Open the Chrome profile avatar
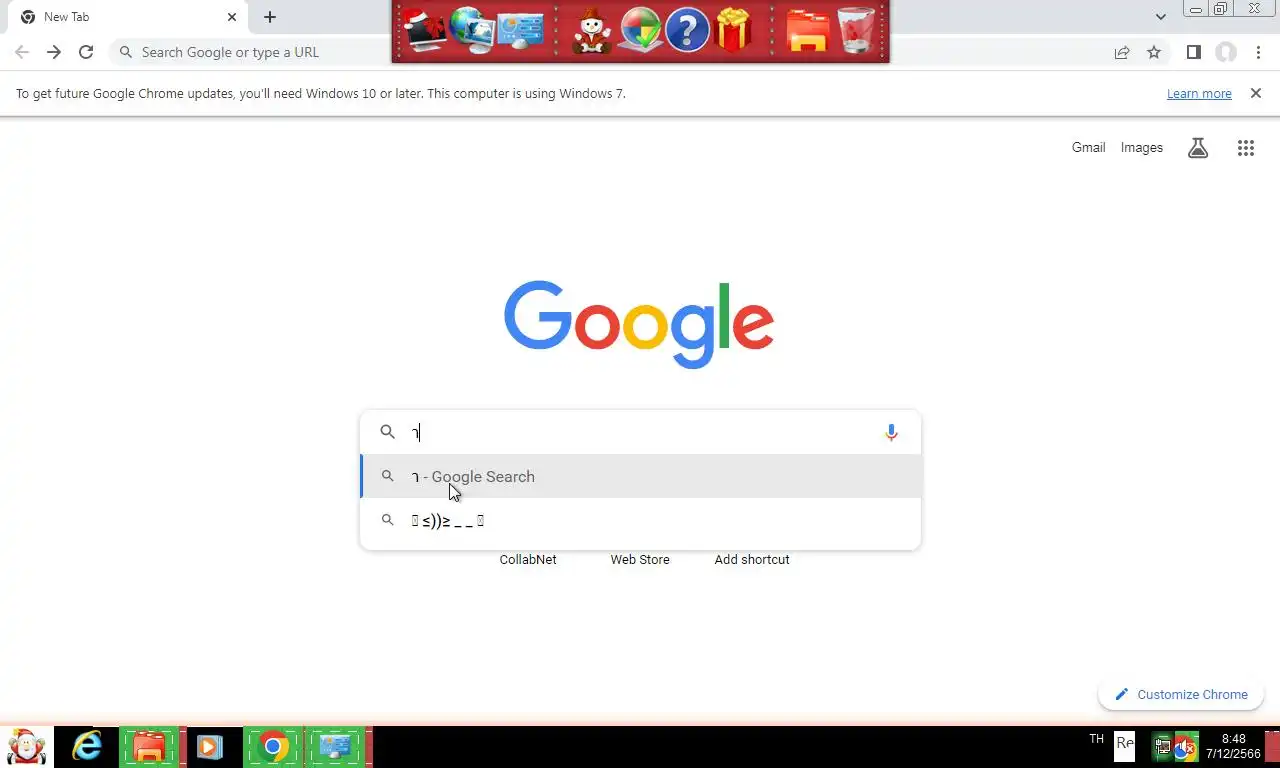The image size is (1280, 768). pos(1226,52)
